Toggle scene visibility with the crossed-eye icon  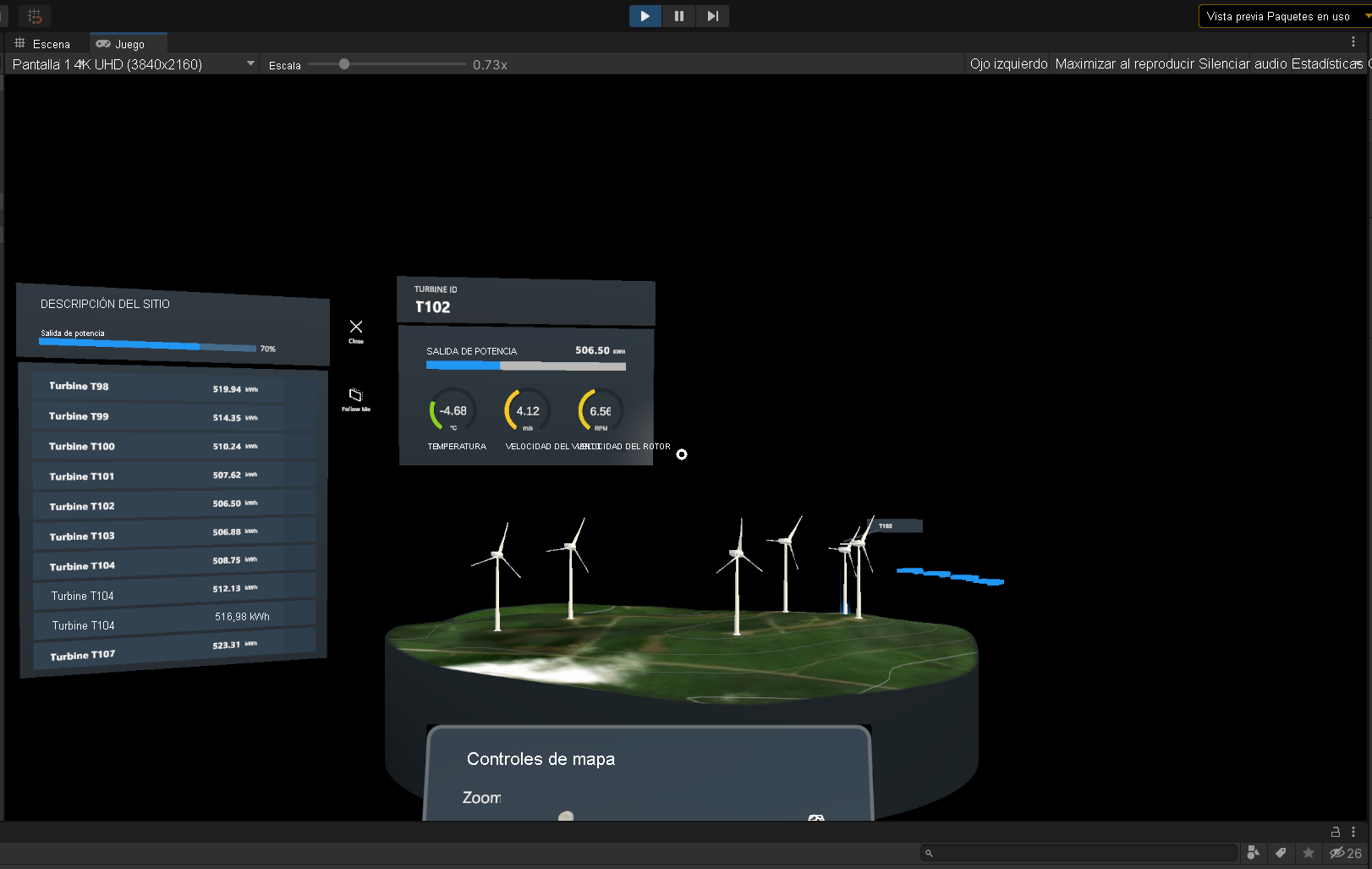1339,853
